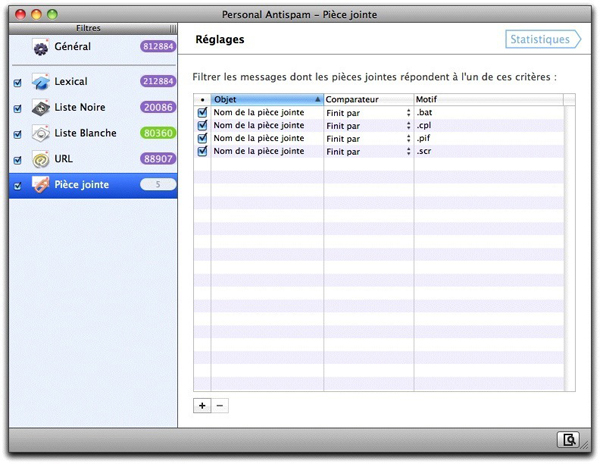The width and height of the screenshot is (600, 464).
Task: Select the URL filter row
Action: (93, 159)
